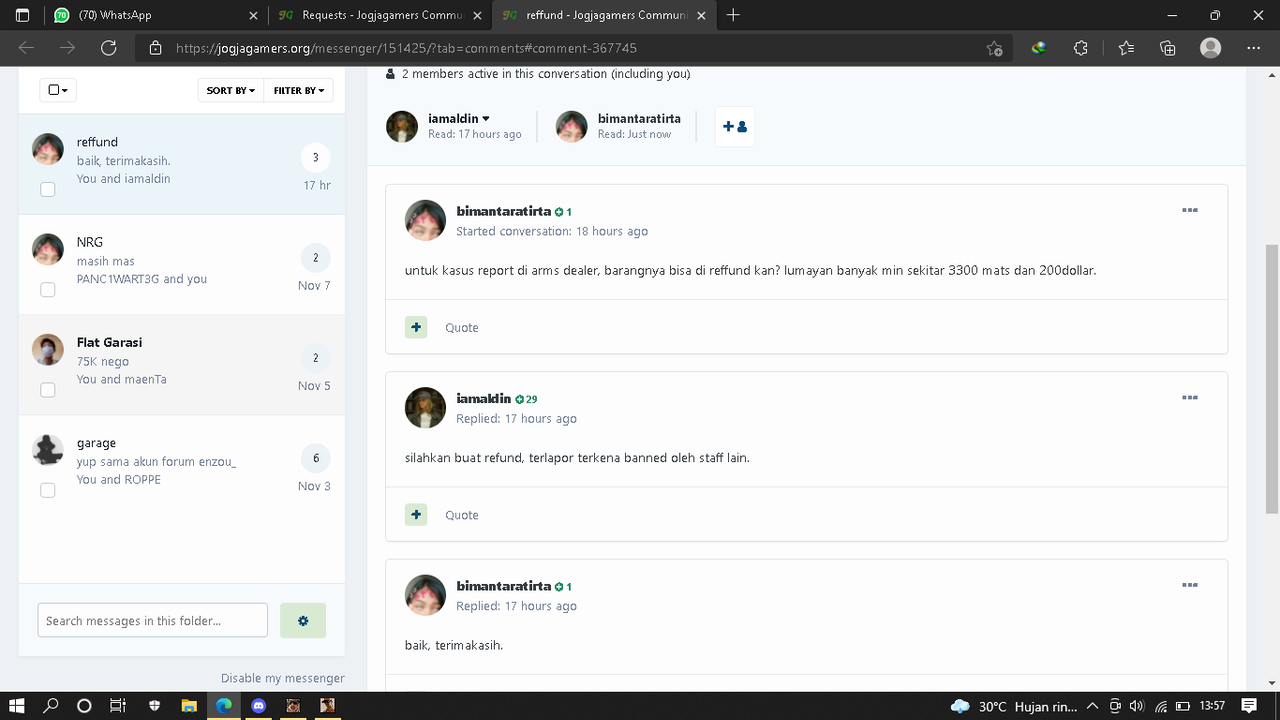
Task: Click the weather 30°C widget on taskbar
Action: [1013, 706]
